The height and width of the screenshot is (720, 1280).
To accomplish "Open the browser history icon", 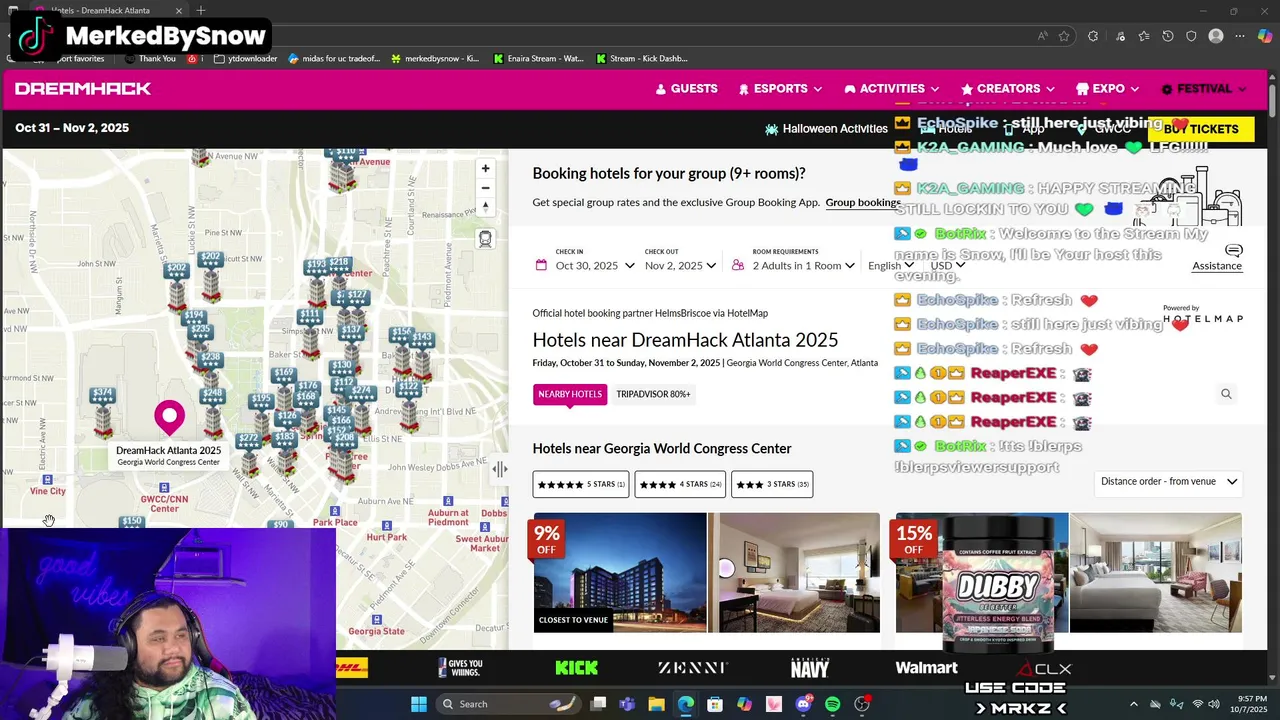I will (1167, 36).
